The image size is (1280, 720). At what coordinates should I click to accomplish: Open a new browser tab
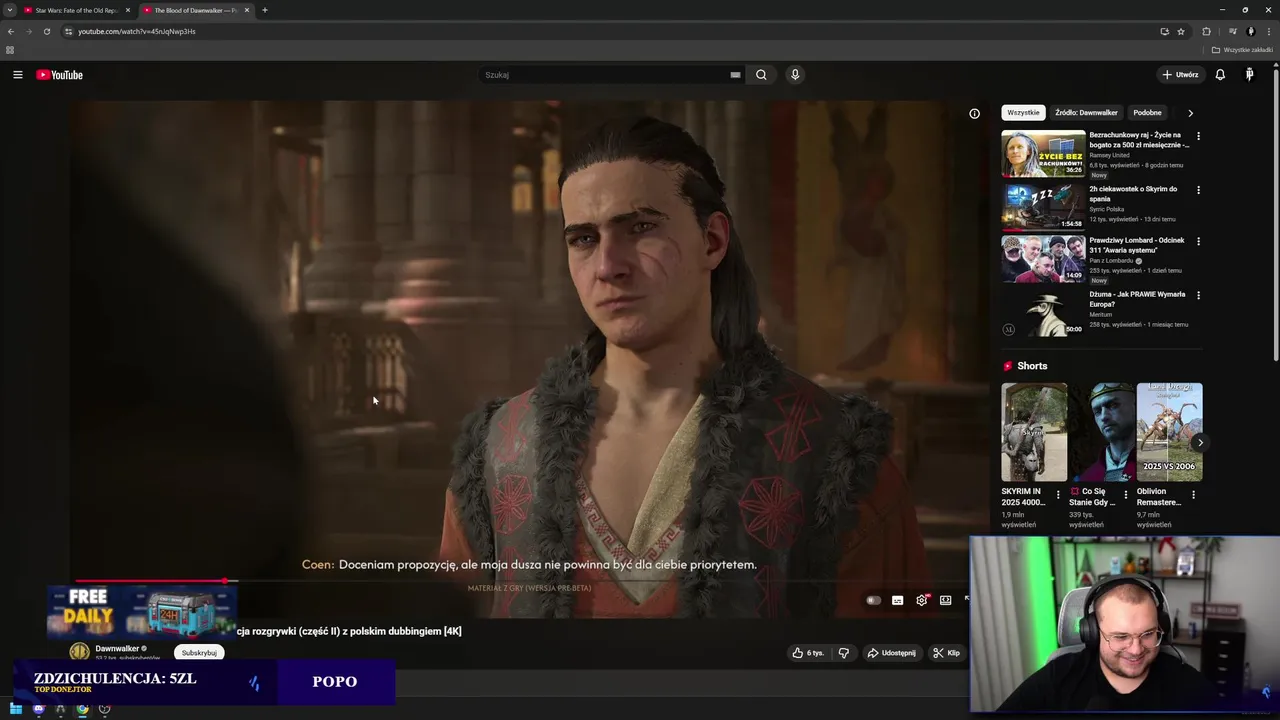point(264,10)
